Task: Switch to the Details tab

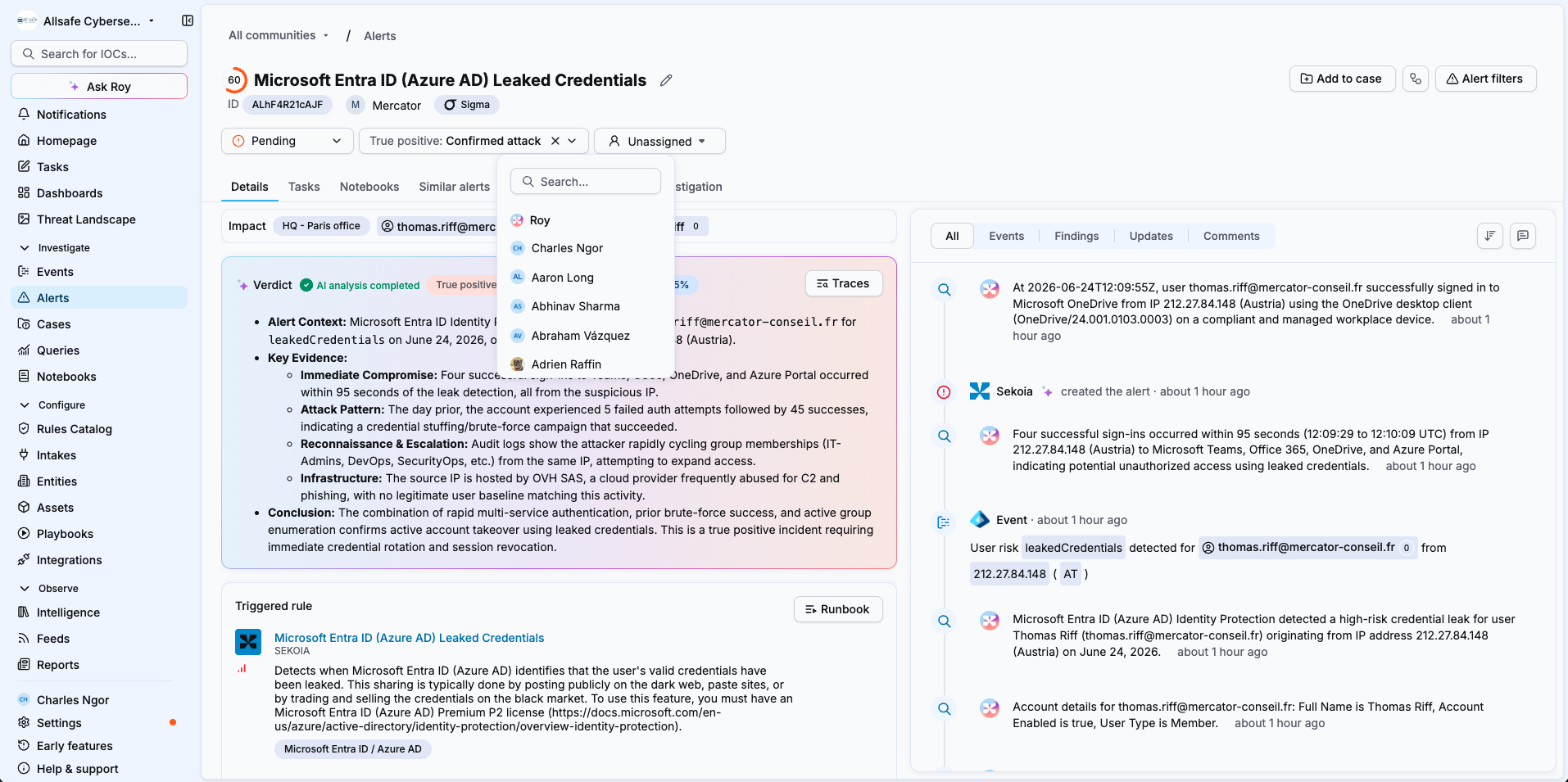Action: pos(249,187)
